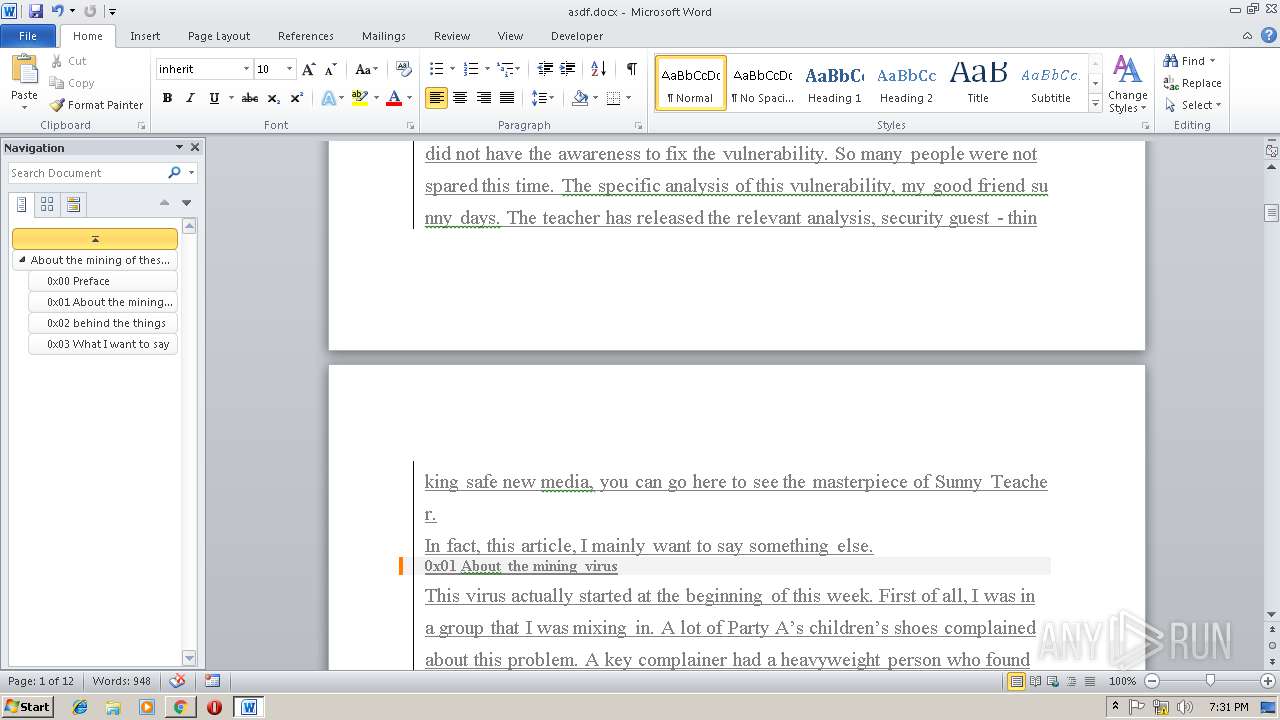Image resolution: width=1280 pixels, height=720 pixels.
Task: Browse headings in Navigation pane
Action: click(x=22, y=204)
